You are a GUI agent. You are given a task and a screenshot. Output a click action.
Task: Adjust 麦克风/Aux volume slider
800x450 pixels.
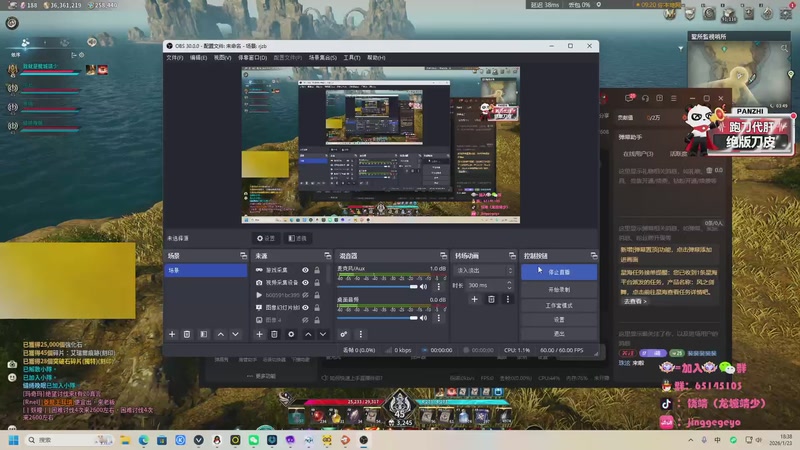coord(377,287)
